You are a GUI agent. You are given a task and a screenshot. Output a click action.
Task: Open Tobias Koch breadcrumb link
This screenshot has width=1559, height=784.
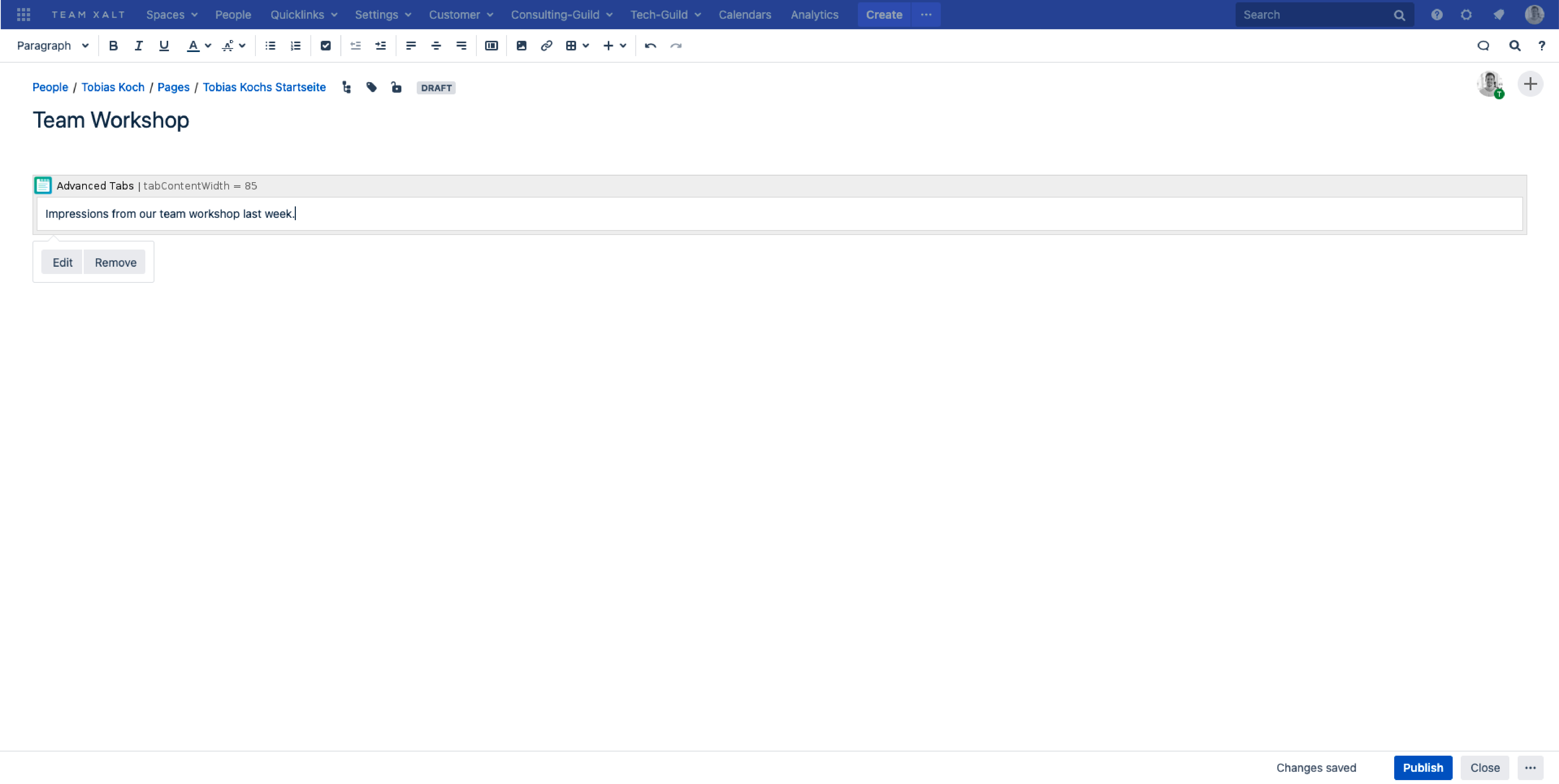pyautogui.click(x=113, y=87)
